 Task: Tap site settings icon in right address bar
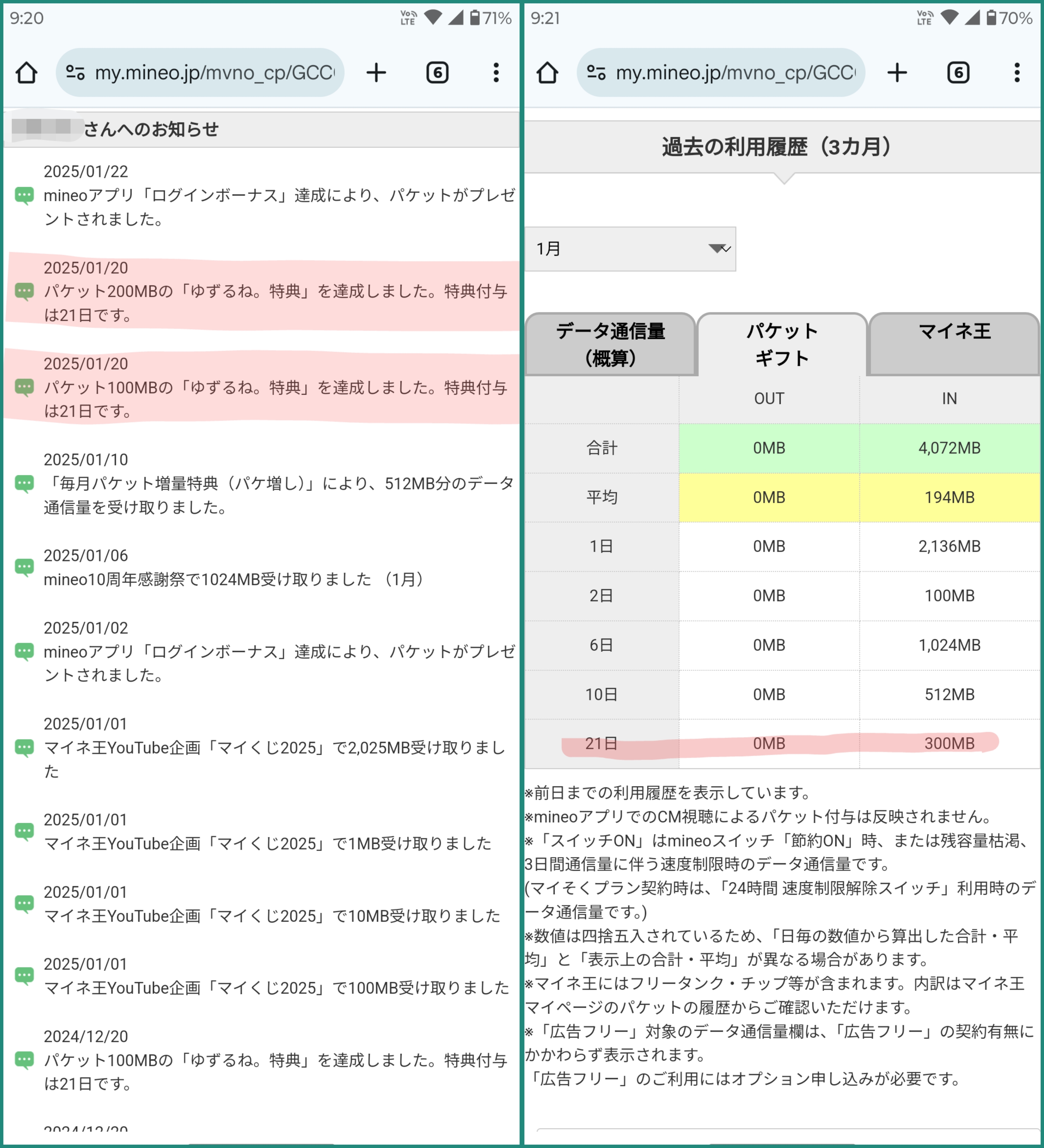tap(596, 73)
